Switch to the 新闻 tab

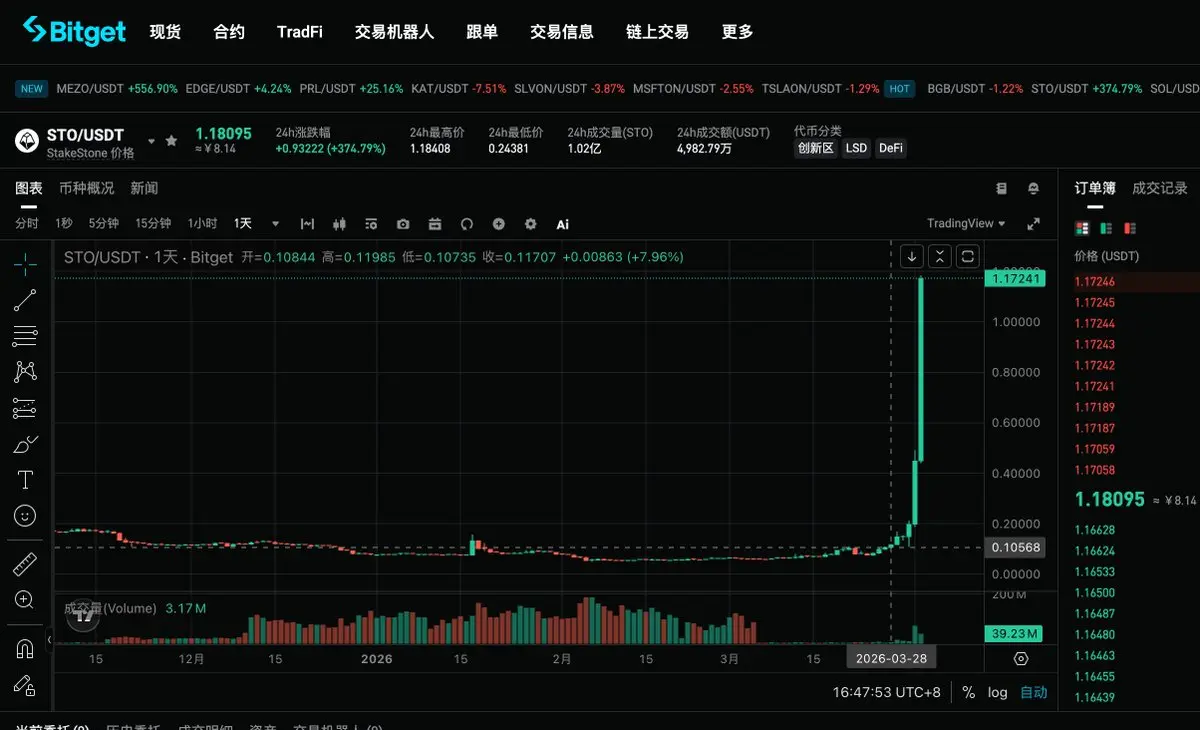[x=144, y=188]
